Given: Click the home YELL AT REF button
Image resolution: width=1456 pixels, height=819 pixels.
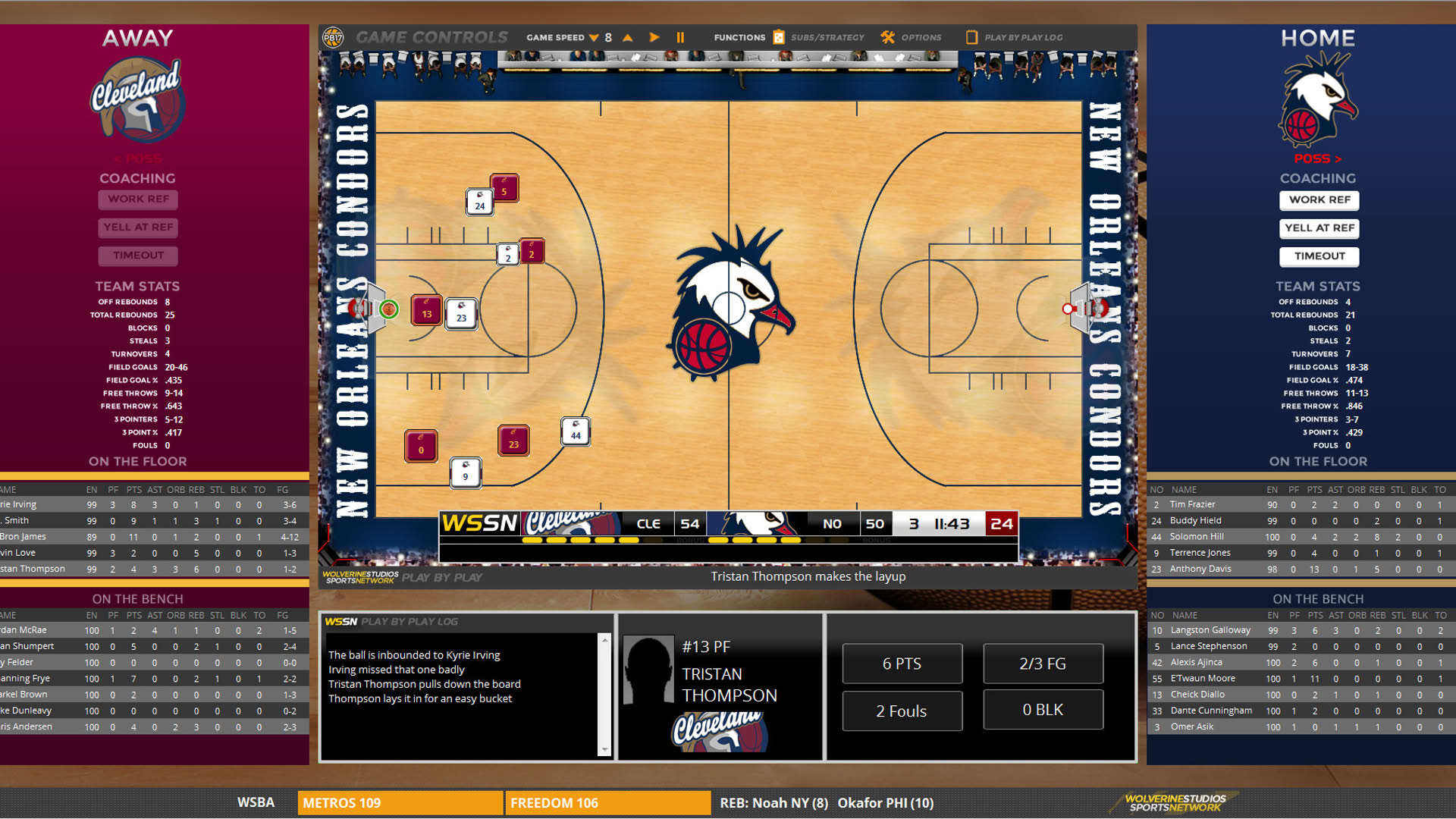Looking at the screenshot, I should 1319,227.
